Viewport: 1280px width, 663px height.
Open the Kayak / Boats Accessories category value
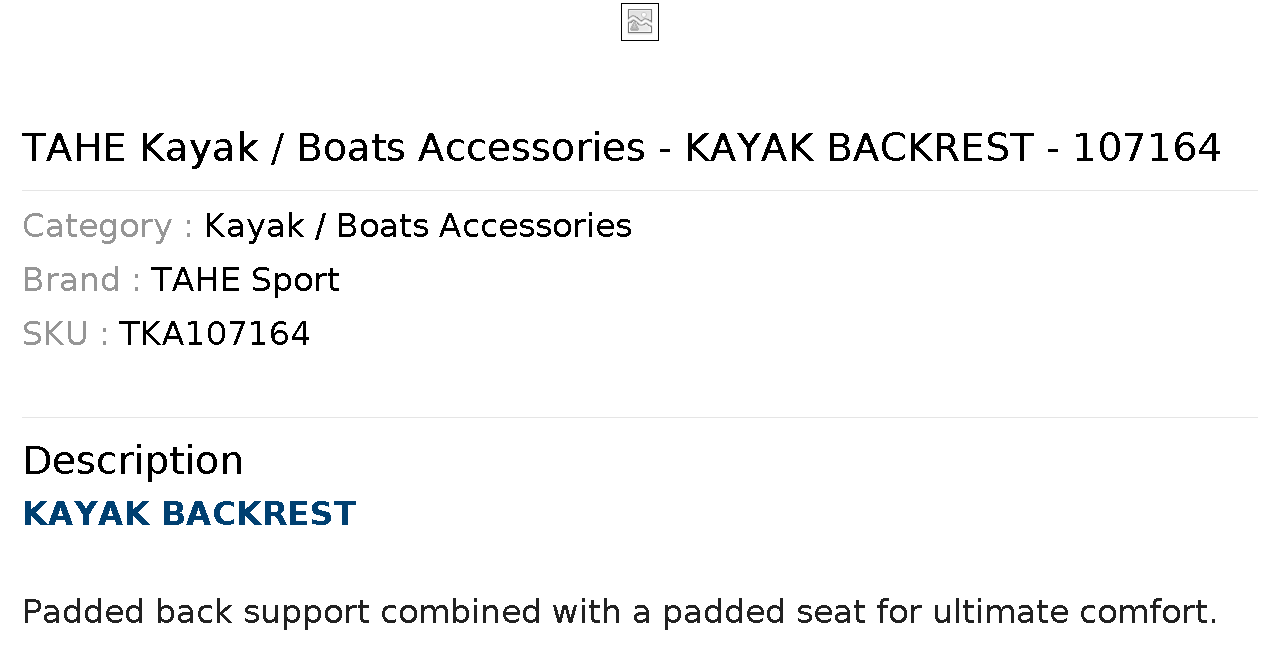418,226
